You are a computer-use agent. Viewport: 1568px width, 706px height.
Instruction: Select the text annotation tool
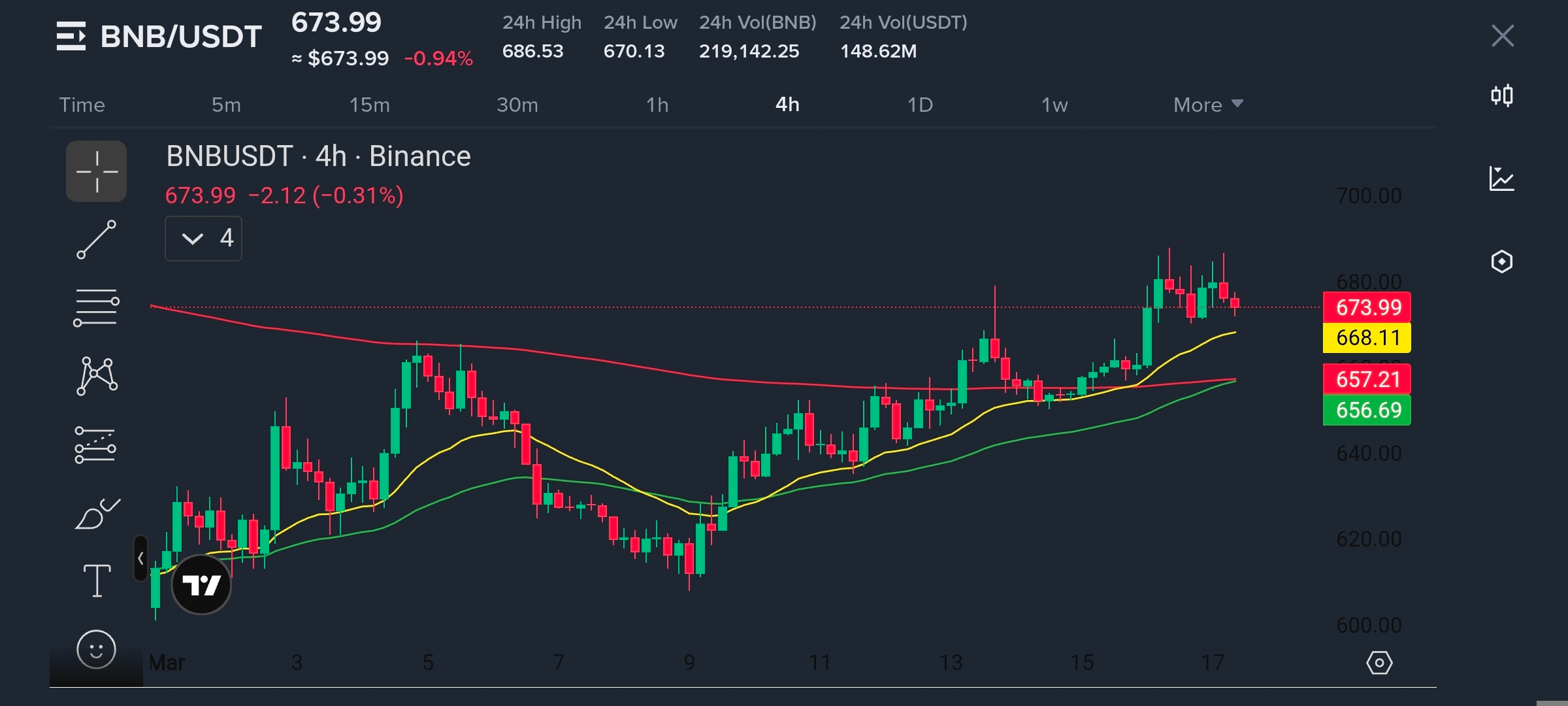[x=97, y=580]
